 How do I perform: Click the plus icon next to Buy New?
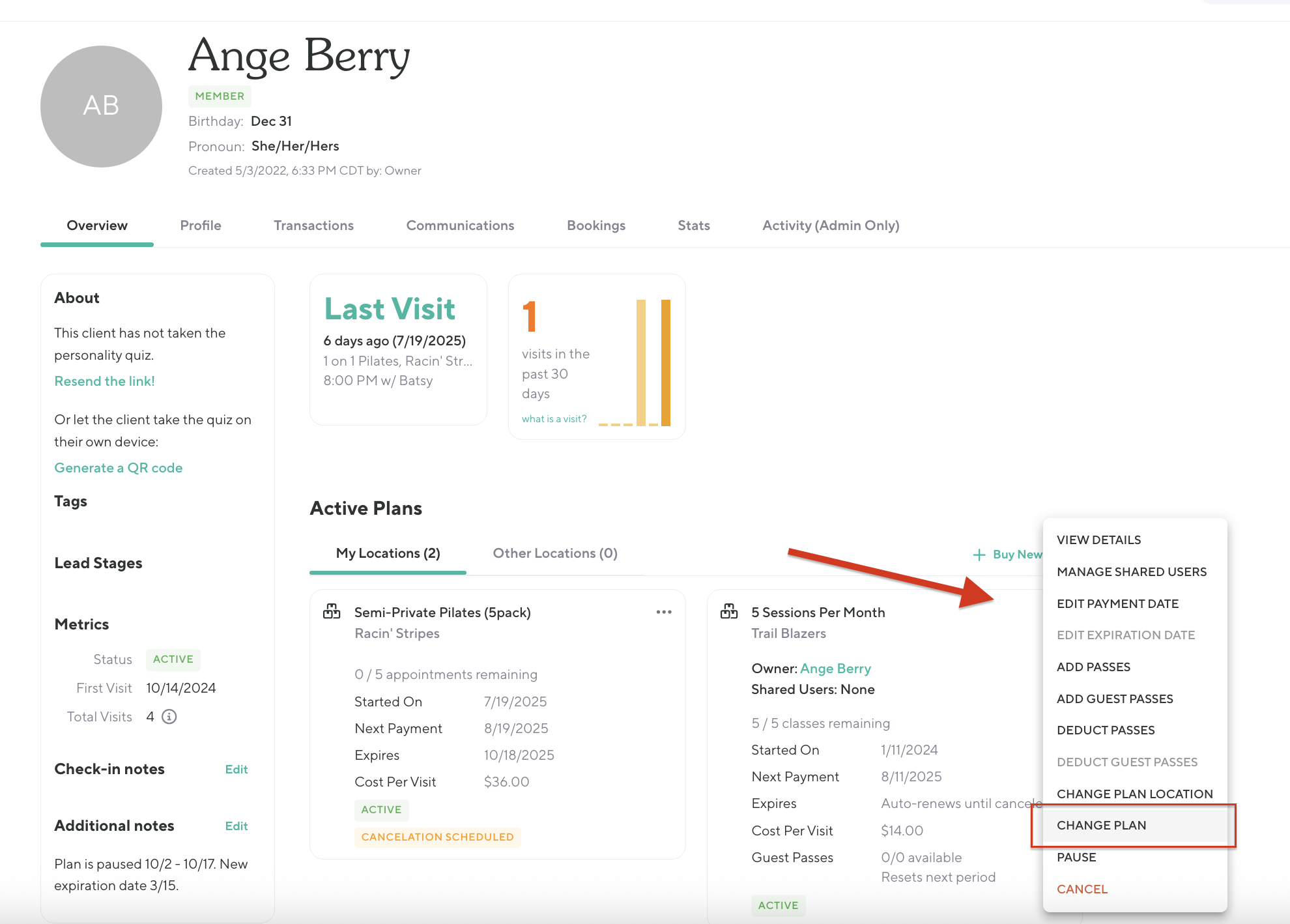point(979,555)
